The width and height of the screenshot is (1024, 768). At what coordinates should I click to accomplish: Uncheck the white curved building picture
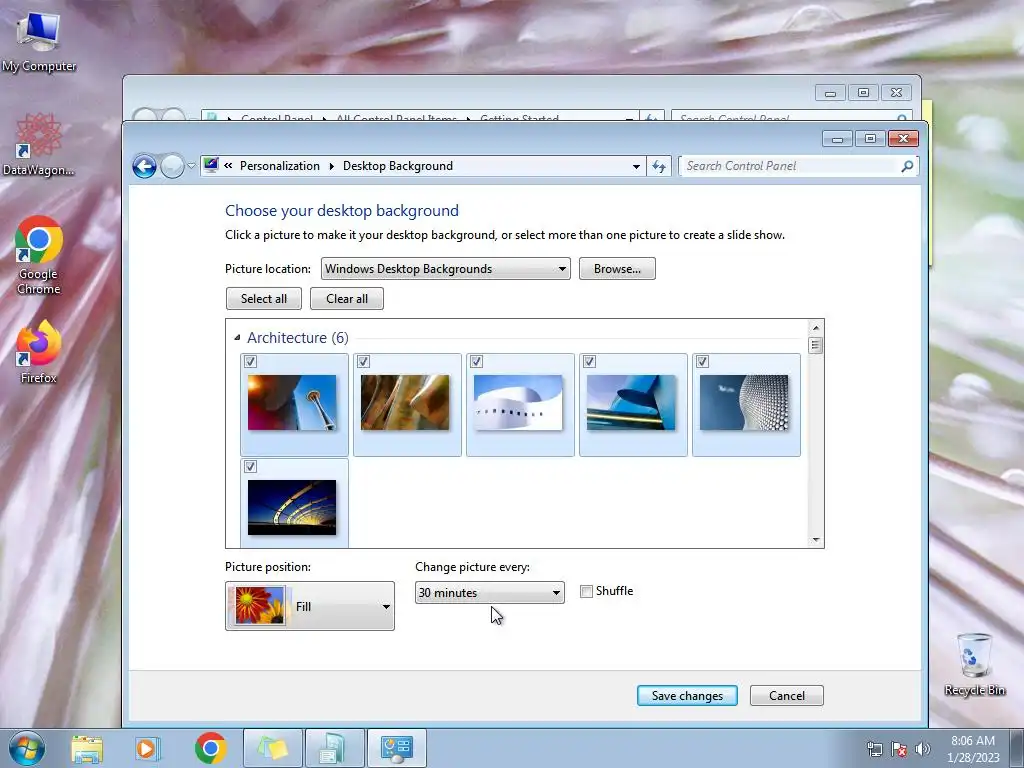477,362
